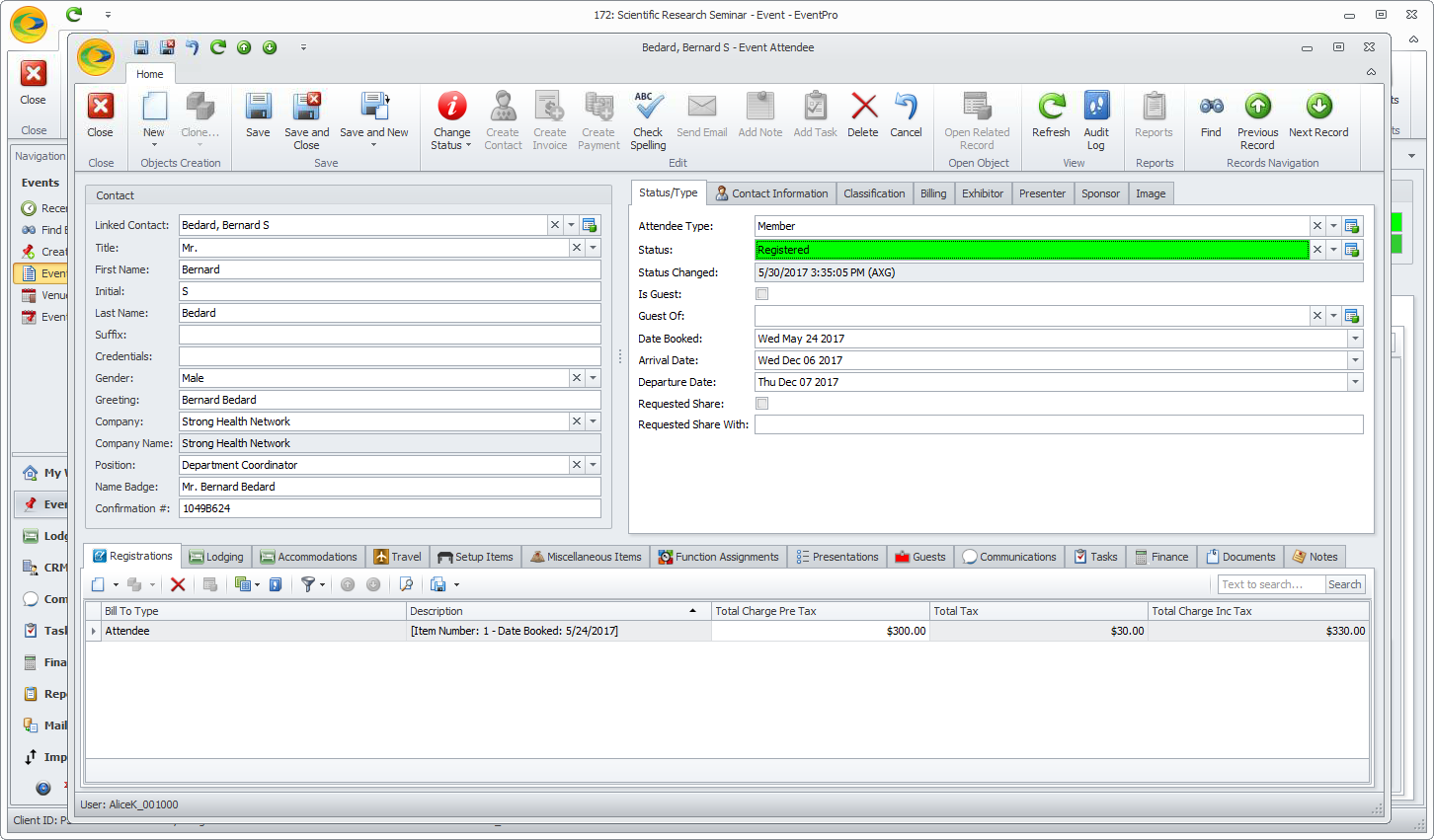Open the Arrival Date dropdown
The height and width of the screenshot is (840, 1434).
pos(1355,360)
